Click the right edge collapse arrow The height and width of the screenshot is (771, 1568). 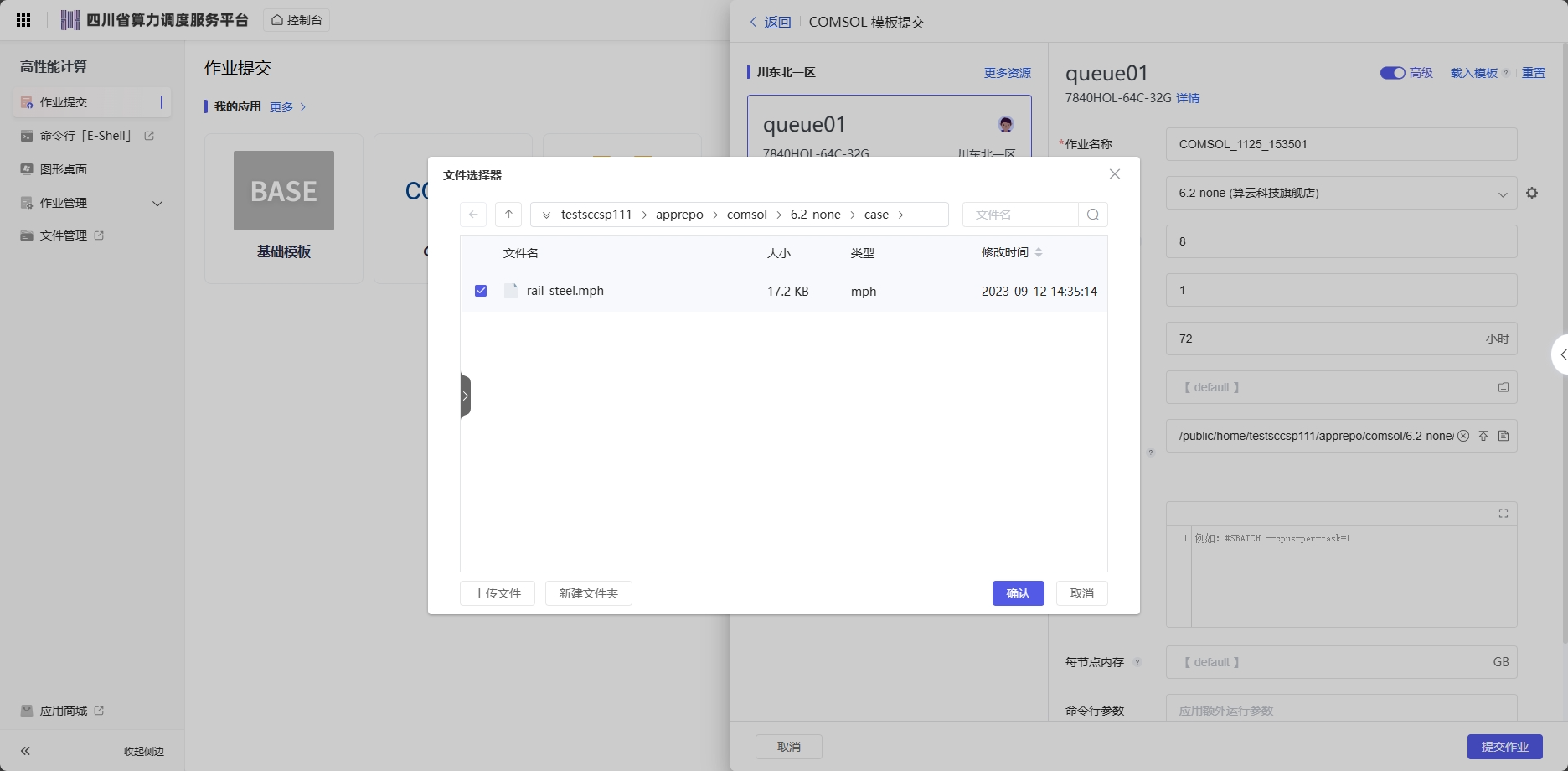tap(1561, 355)
